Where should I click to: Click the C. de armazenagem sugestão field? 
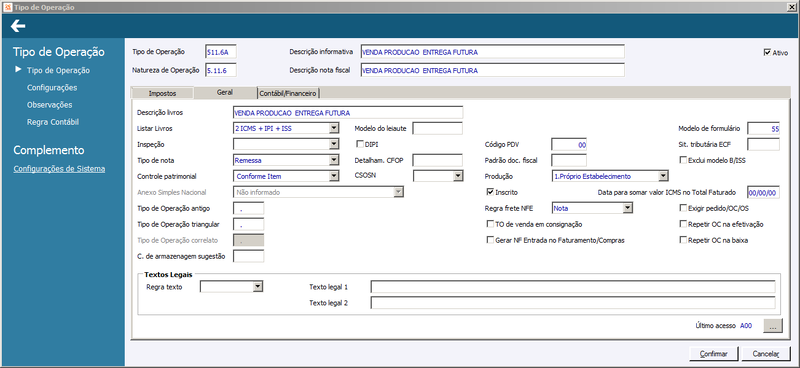pyautogui.click(x=248, y=256)
